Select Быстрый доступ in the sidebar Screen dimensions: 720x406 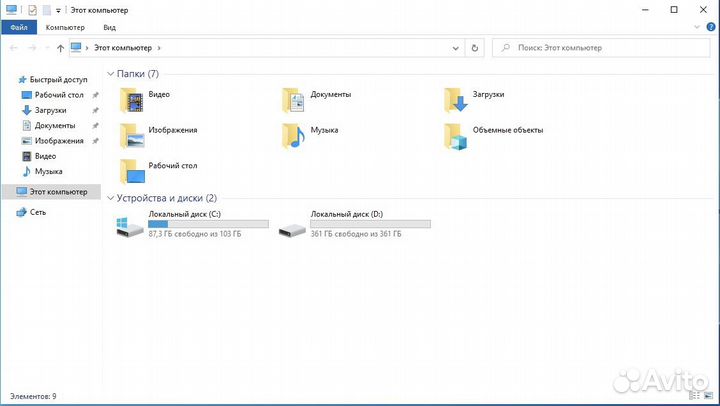(58, 79)
